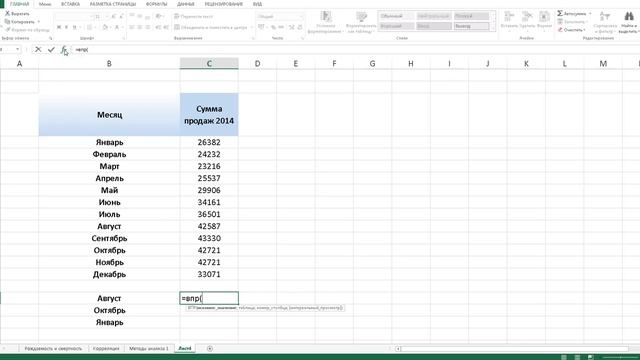Open the РЕЦЕНЗИРОВАНИЕ ribbon tab
This screenshot has width=640, height=360.
pyautogui.click(x=224, y=4)
